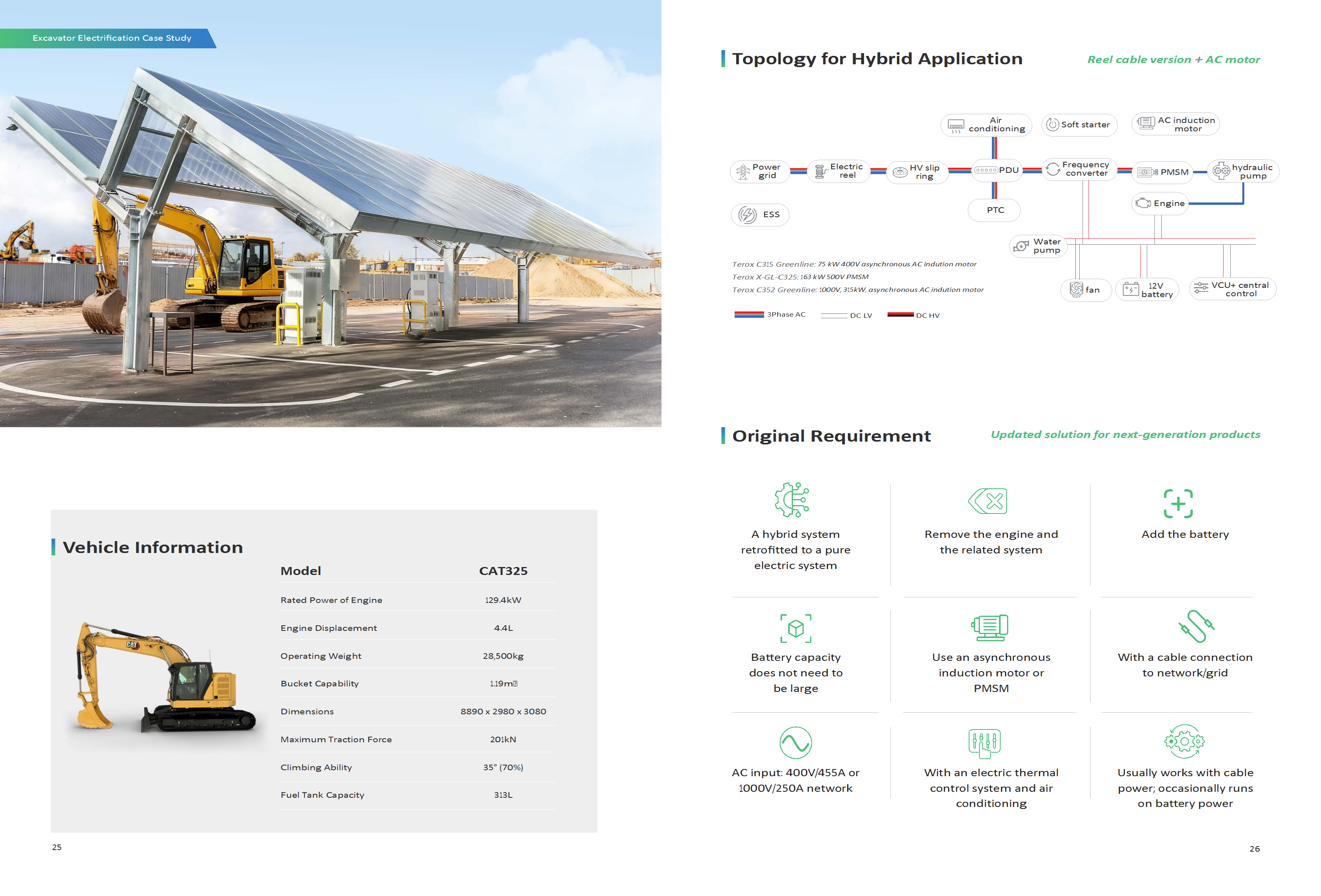Select the hydraulic pump icon
Image resolution: width=1321 pixels, height=896 pixels.
tap(1221, 170)
